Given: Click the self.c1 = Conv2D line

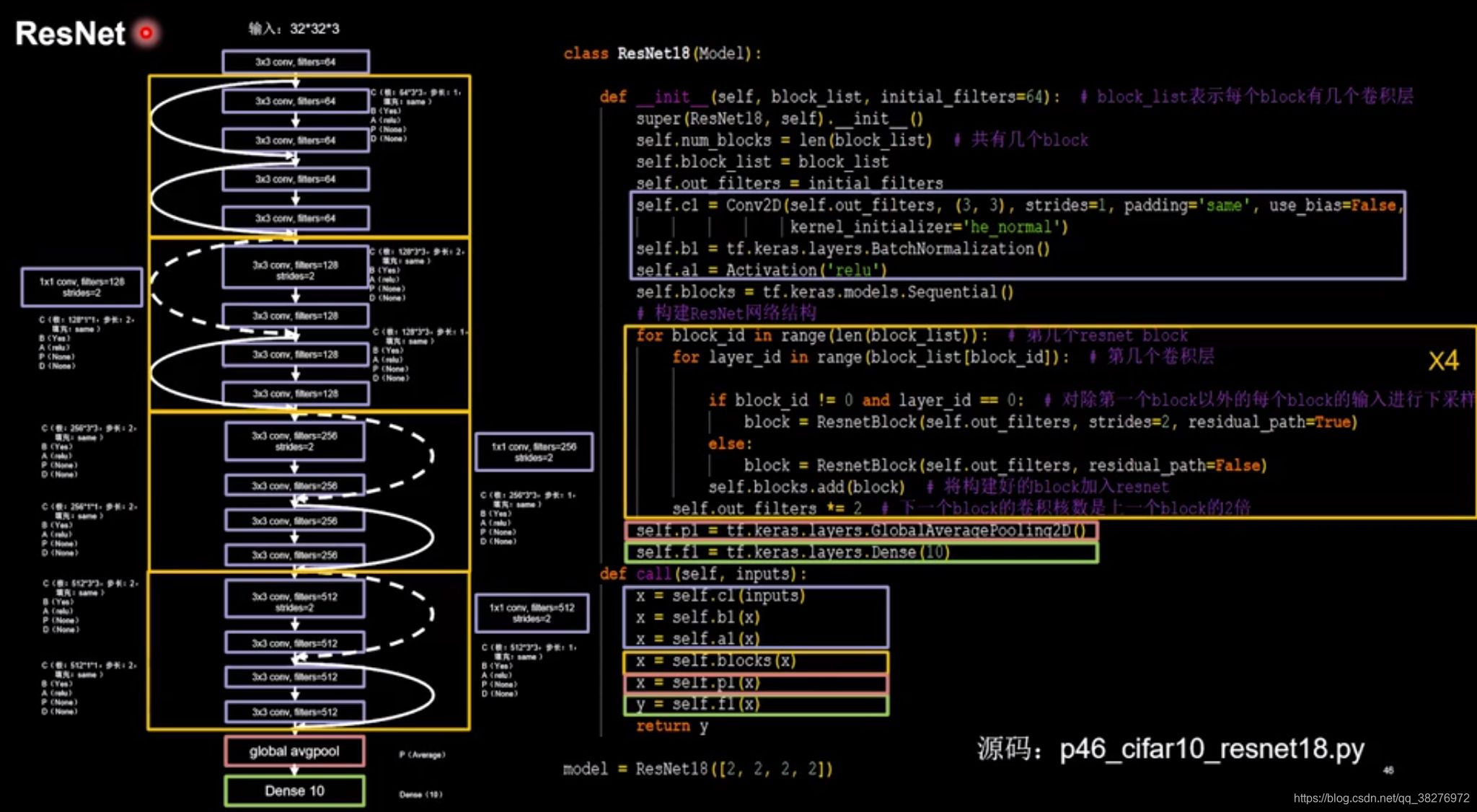Looking at the screenshot, I should click(x=1020, y=205).
